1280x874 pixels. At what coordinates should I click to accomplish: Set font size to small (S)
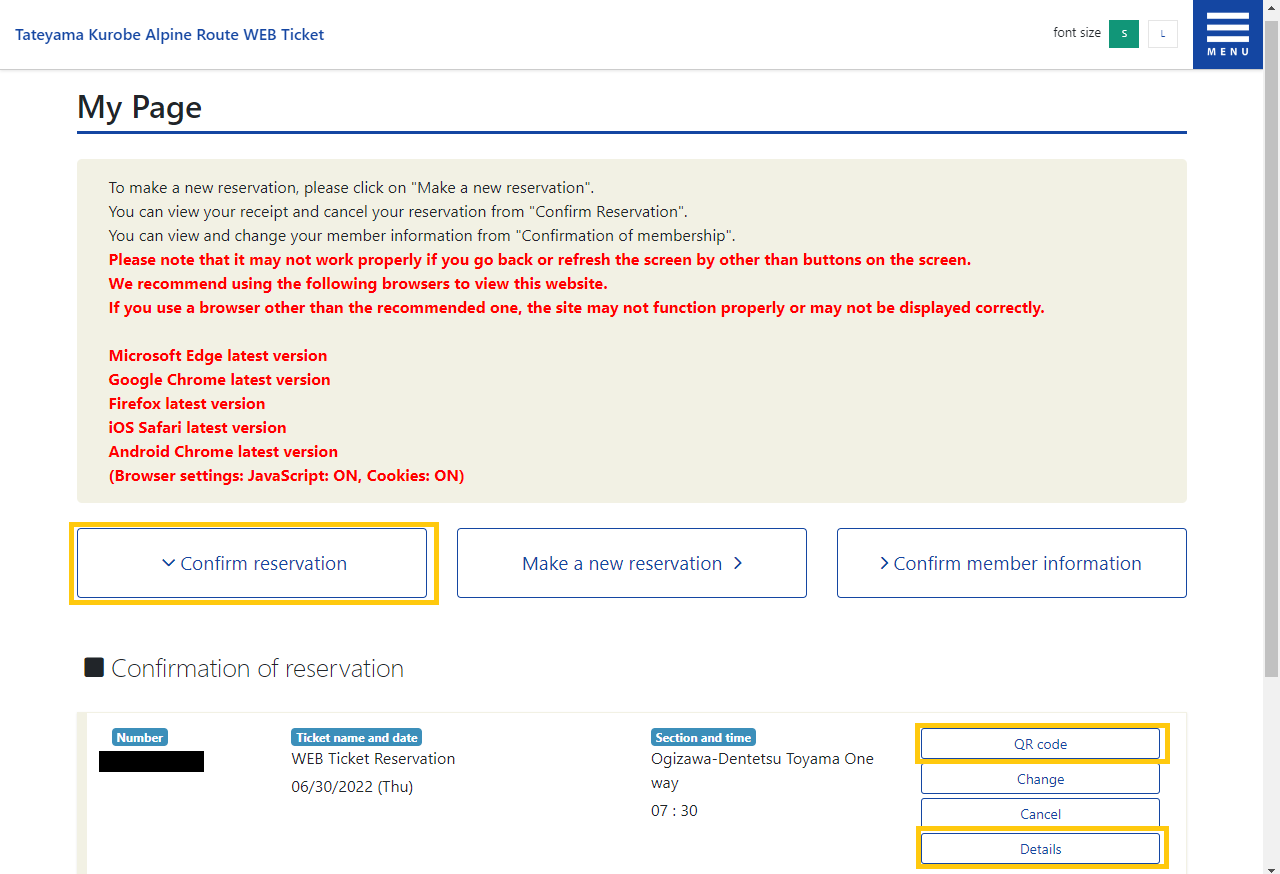[x=1123, y=34]
